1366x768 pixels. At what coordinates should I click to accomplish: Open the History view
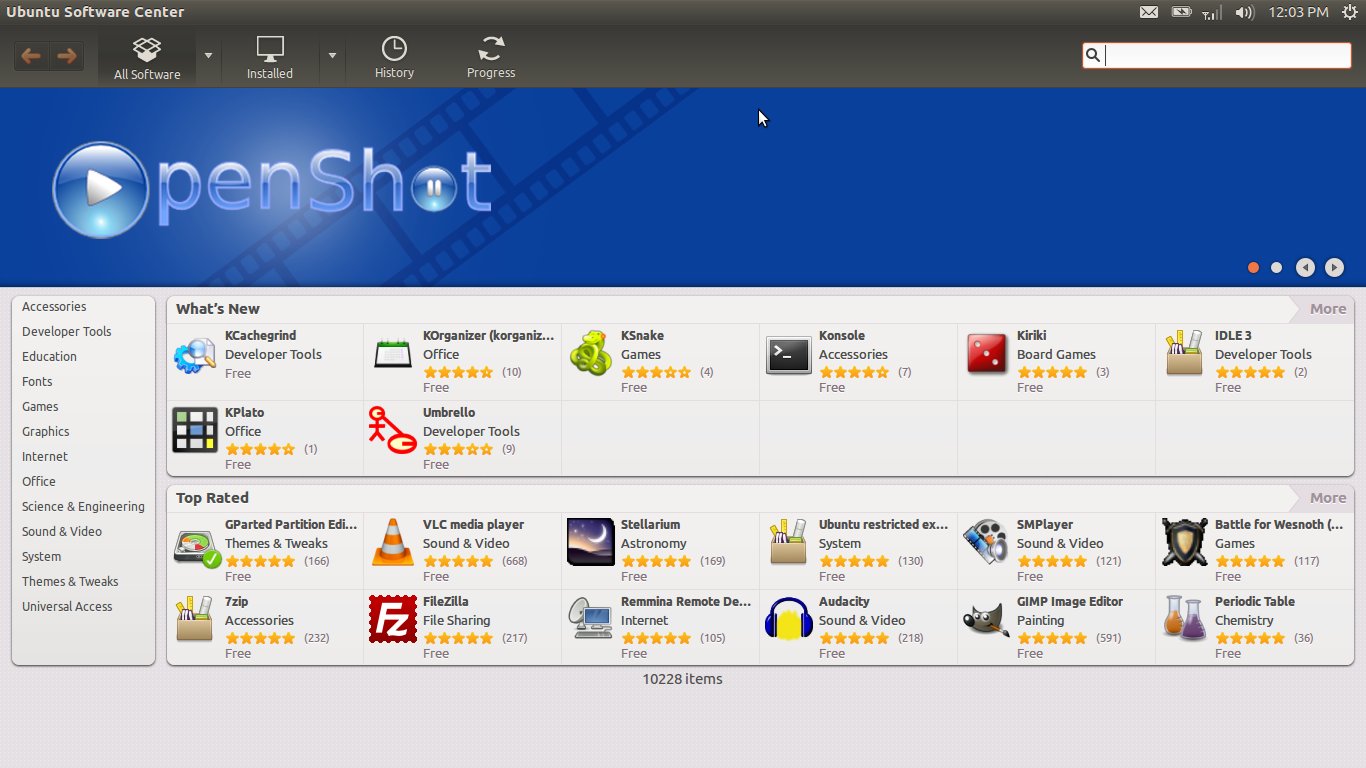tap(394, 58)
